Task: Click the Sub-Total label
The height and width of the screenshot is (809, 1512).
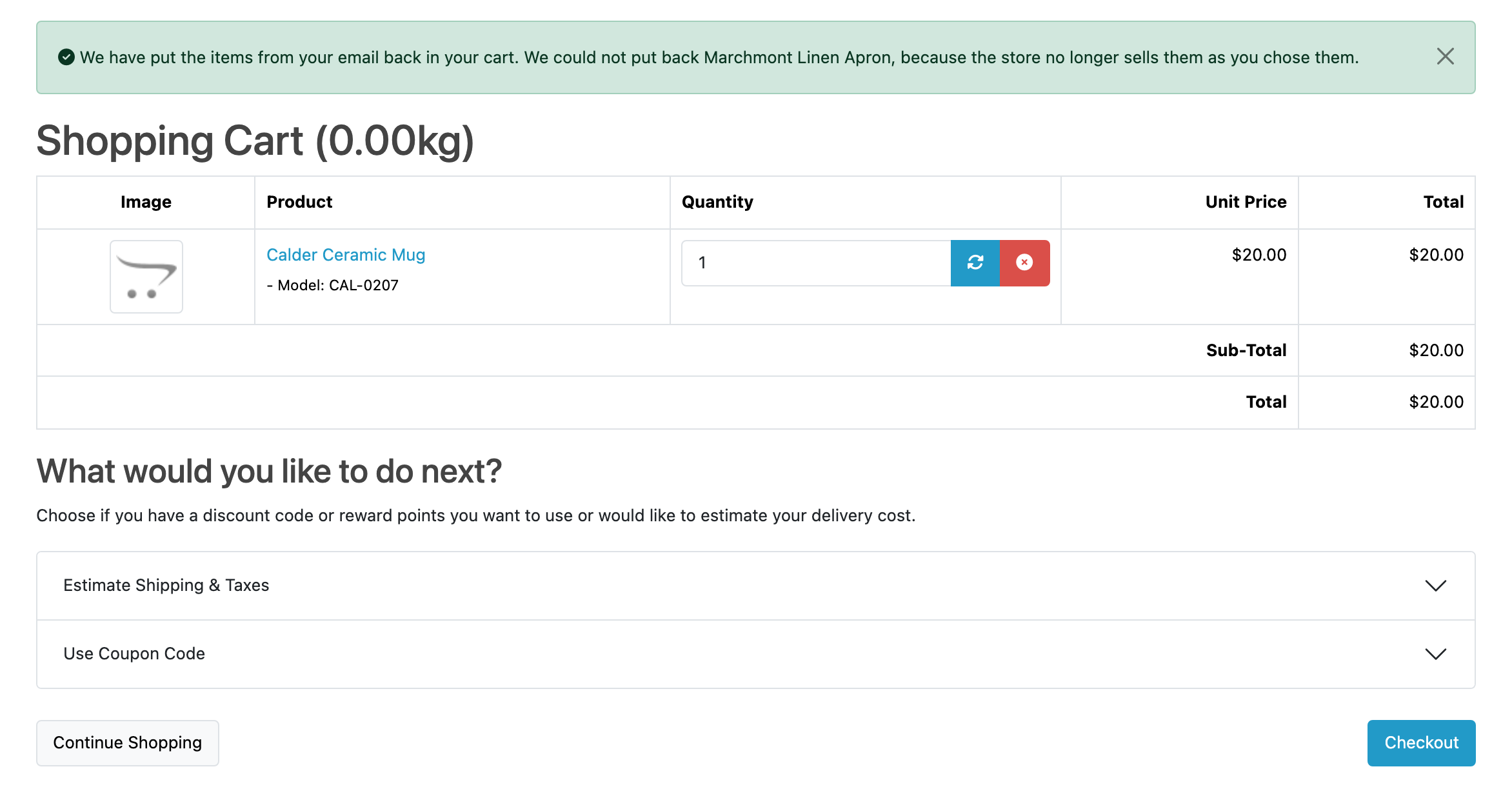Action: point(1246,350)
